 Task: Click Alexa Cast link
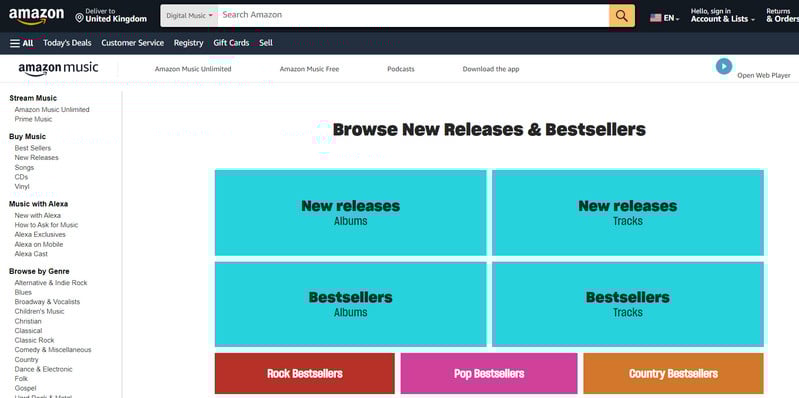(x=31, y=254)
